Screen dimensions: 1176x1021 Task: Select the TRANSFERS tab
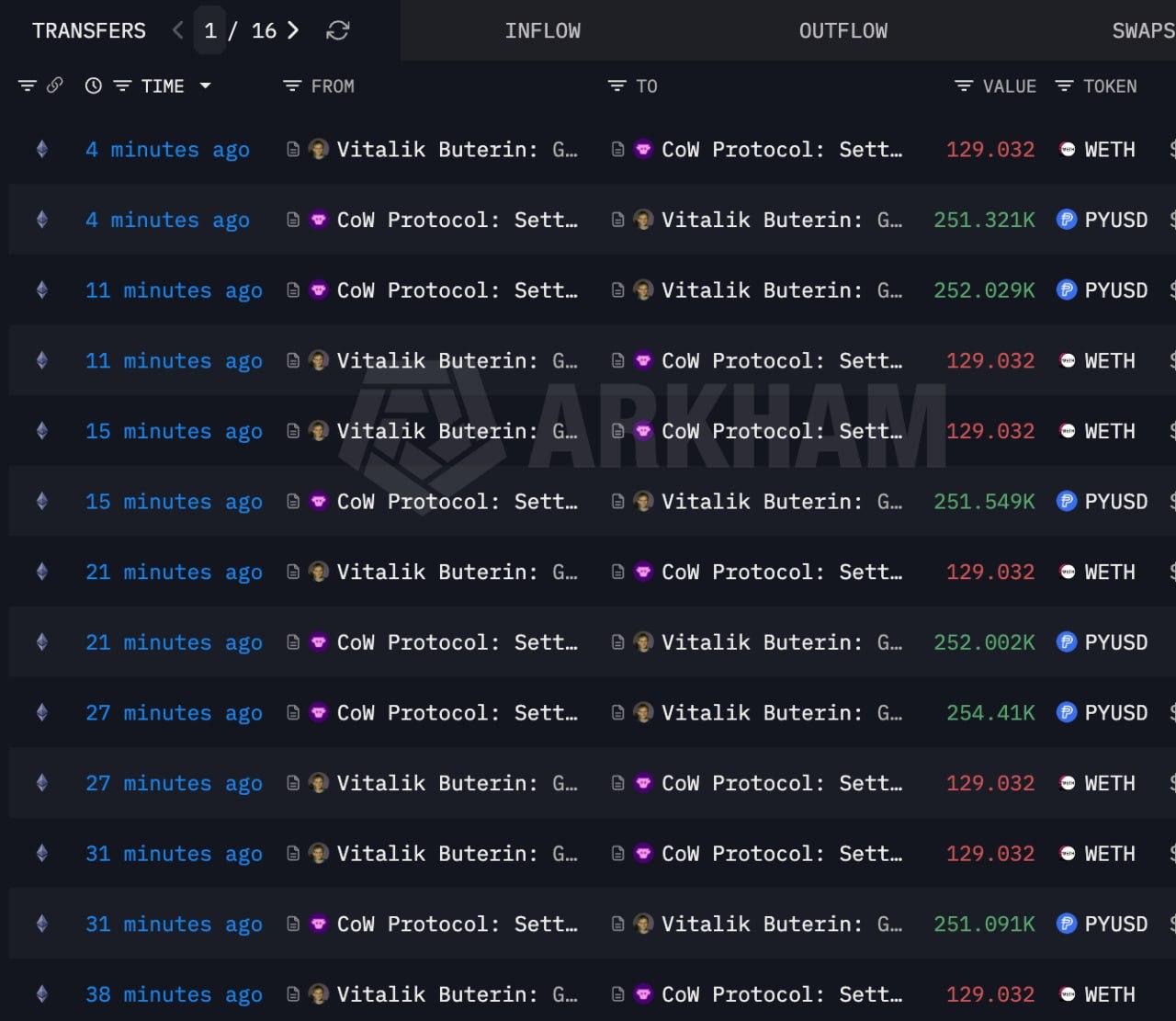(x=89, y=31)
